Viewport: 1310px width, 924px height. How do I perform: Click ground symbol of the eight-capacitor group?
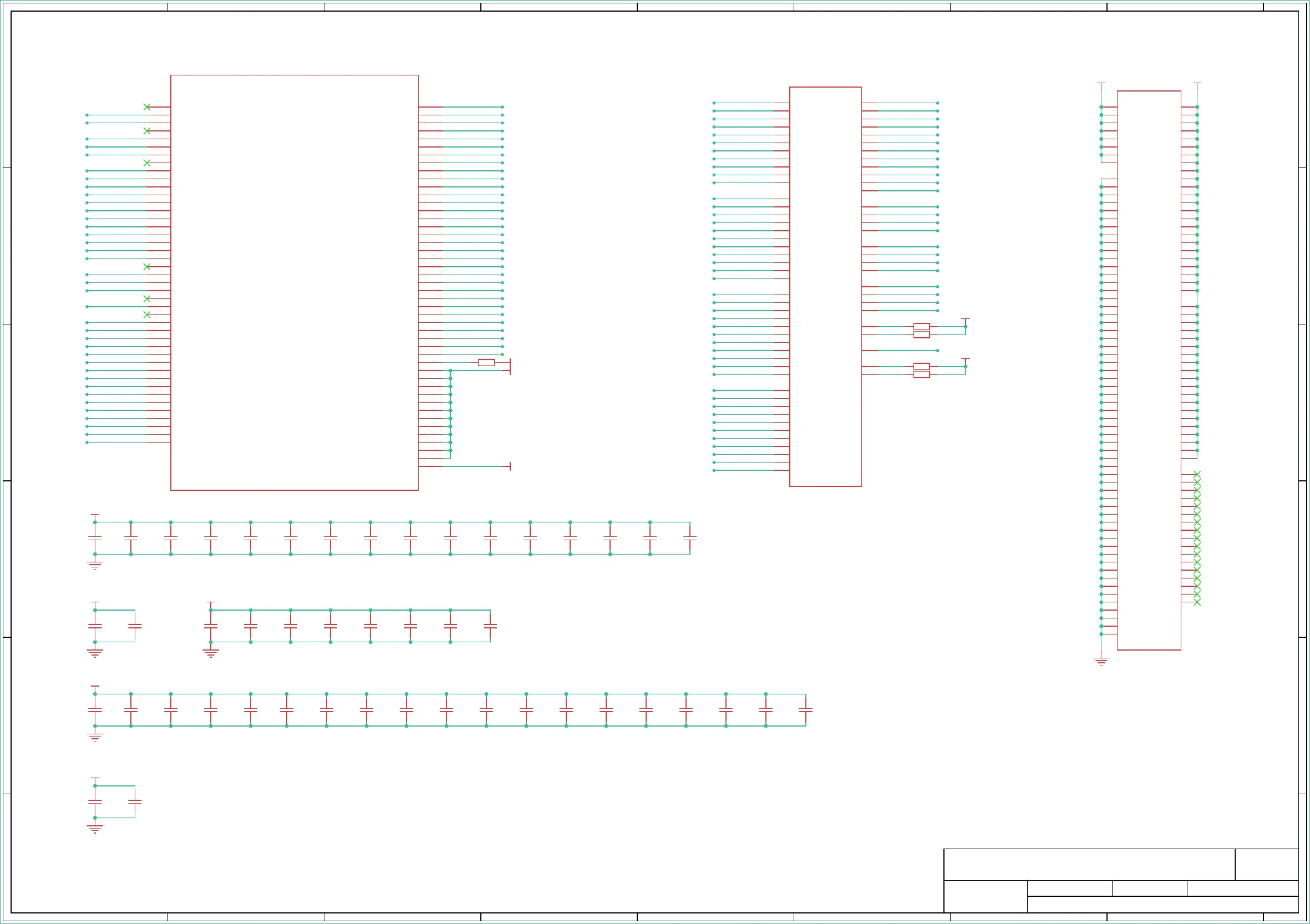[x=211, y=652]
